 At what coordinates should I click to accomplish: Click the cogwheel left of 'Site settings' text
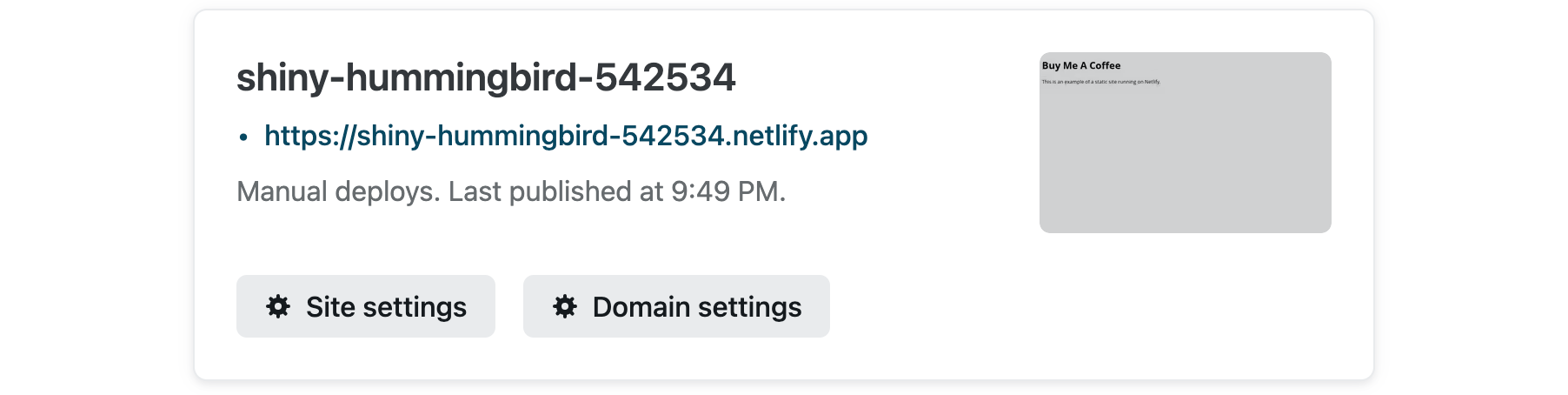click(278, 306)
